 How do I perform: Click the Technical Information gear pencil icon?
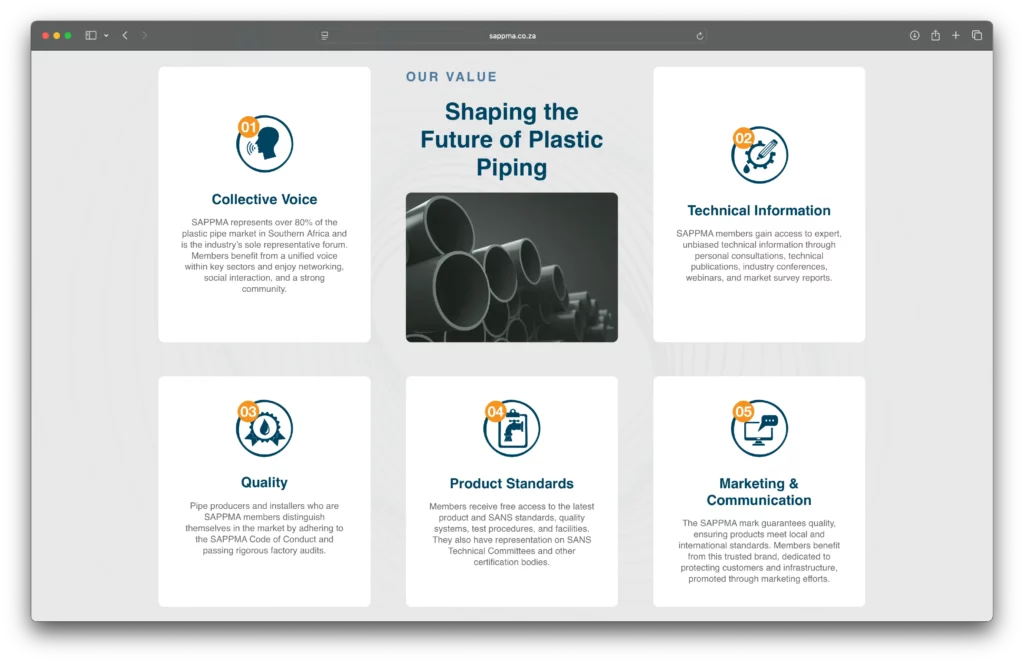click(760, 155)
